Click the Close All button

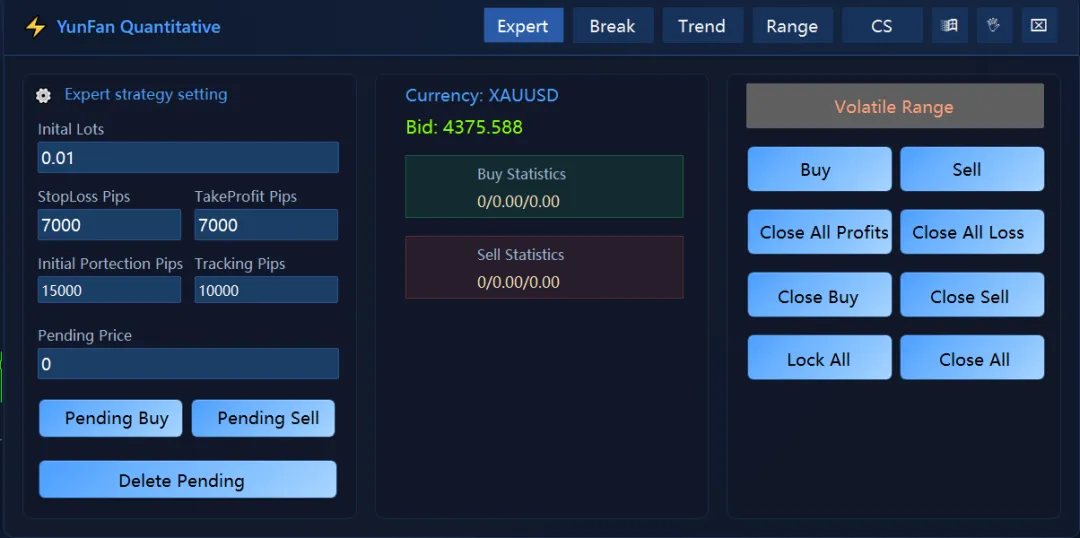coord(972,358)
